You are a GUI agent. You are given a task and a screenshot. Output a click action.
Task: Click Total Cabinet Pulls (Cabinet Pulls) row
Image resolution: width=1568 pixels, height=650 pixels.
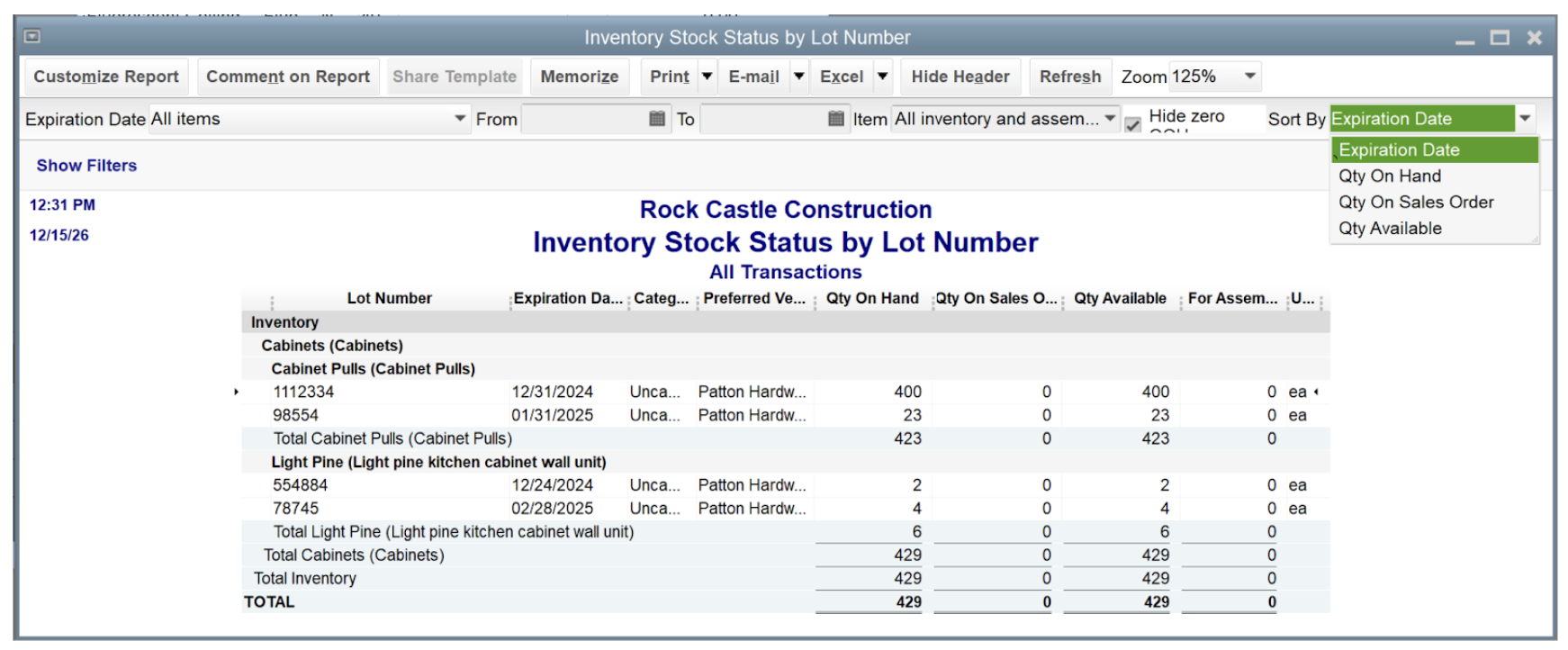pyautogui.click(x=785, y=438)
